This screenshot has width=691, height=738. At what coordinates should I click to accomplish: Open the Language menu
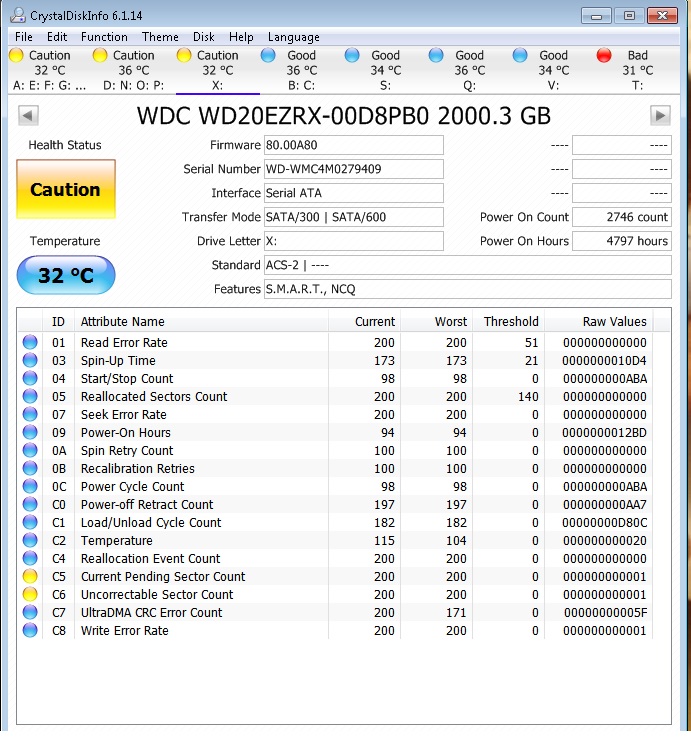coord(294,37)
